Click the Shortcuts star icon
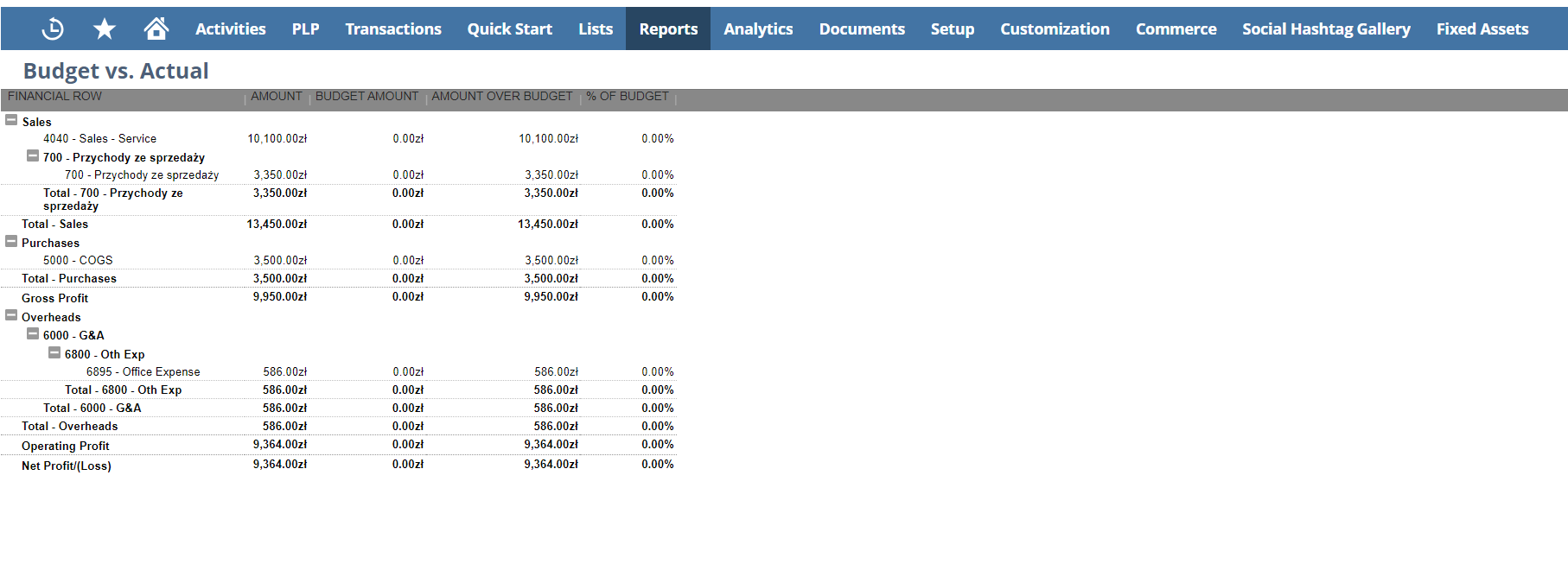This screenshot has width=1568, height=583. point(105,29)
